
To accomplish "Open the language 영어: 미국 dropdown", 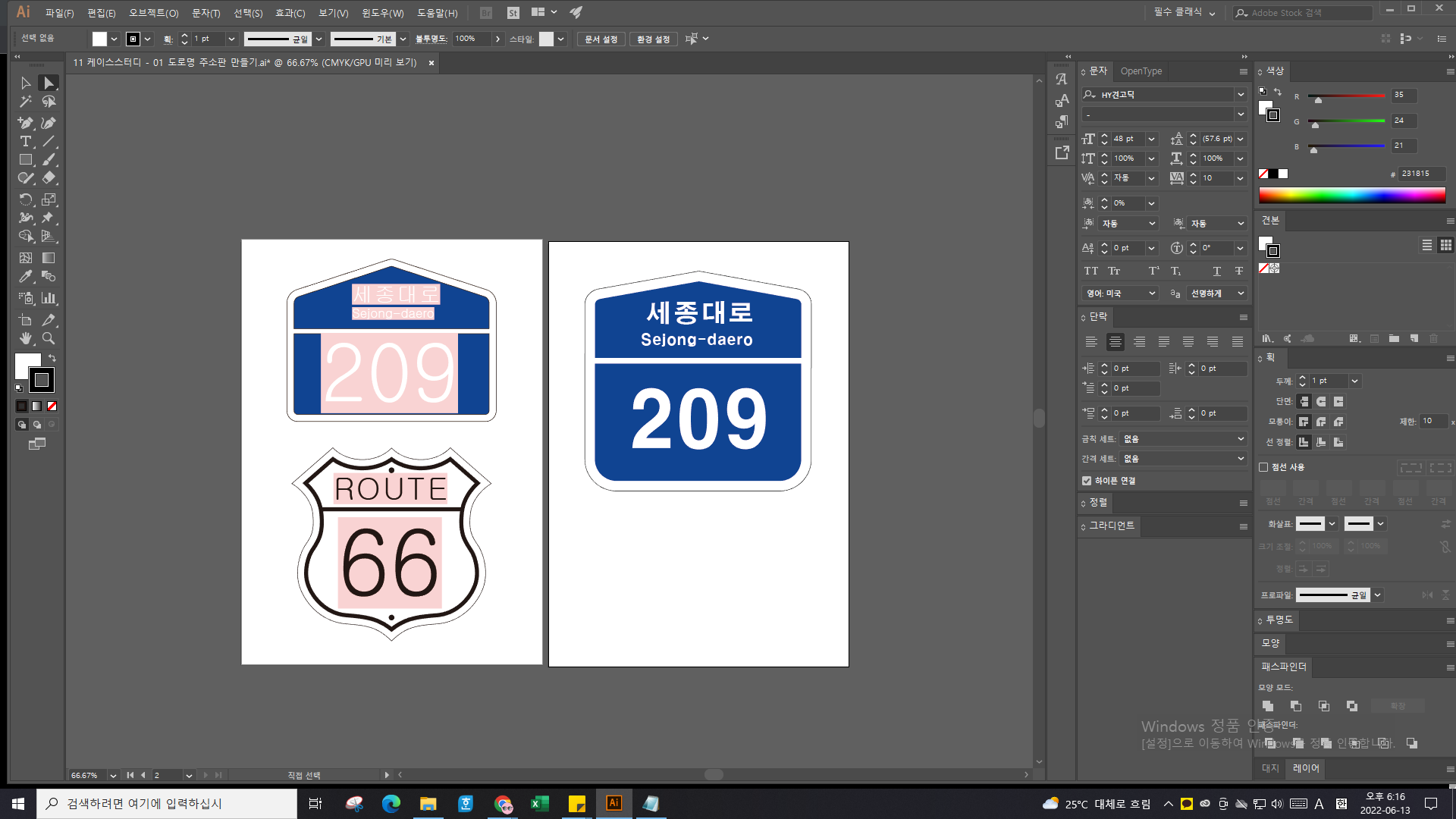I will 1120,293.
